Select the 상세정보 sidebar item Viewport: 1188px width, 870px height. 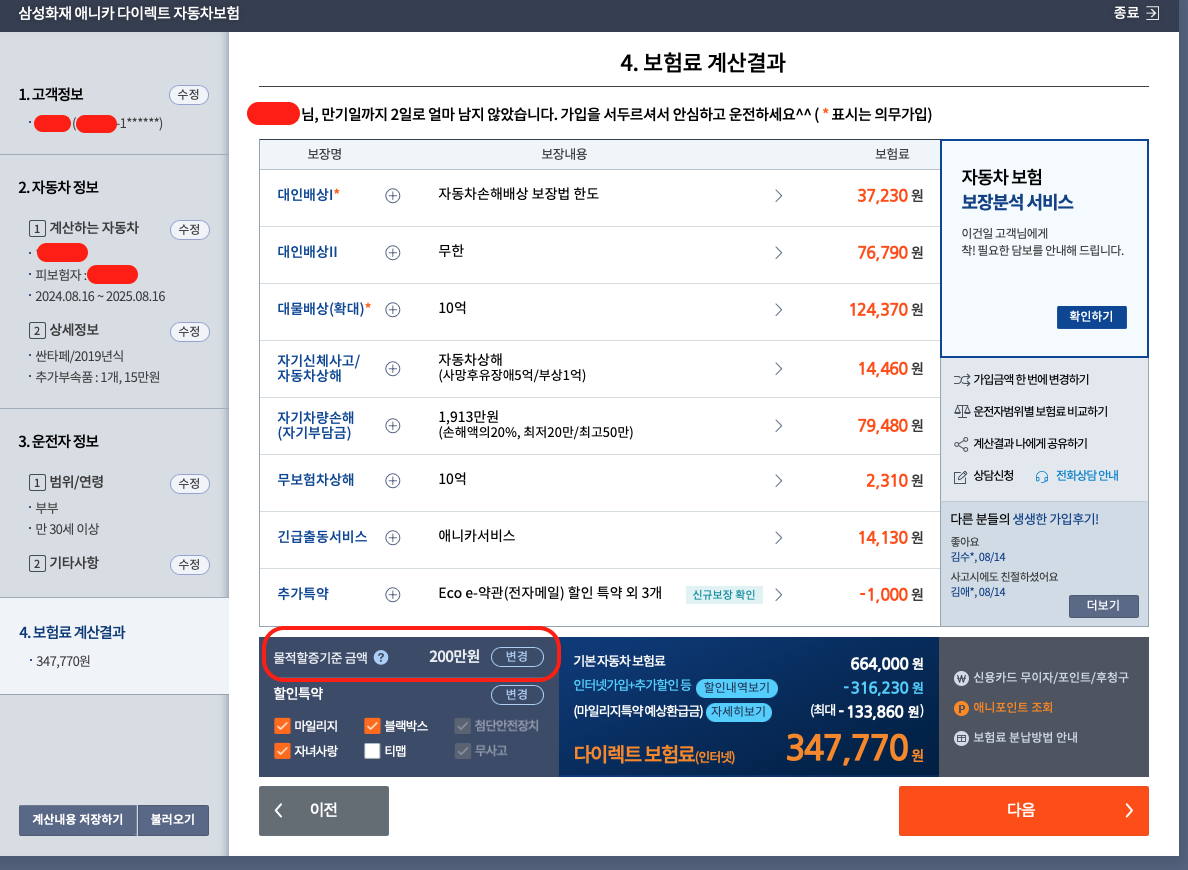pos(64,330)
